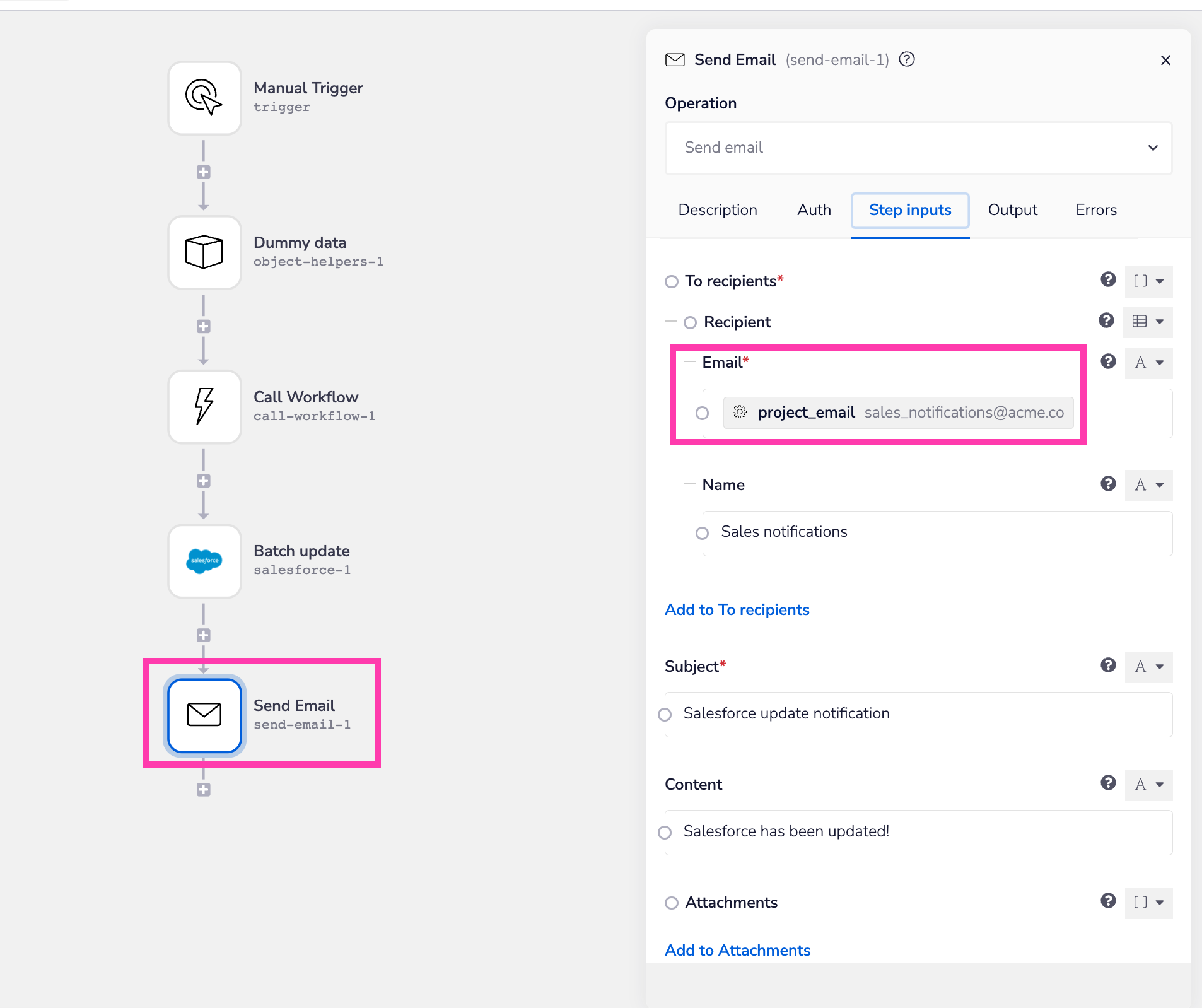The width and height of the screenshot is (1202, 1008).
Task: Open type selector dropdown for Recipient
Action: [x=1148, y=322]
